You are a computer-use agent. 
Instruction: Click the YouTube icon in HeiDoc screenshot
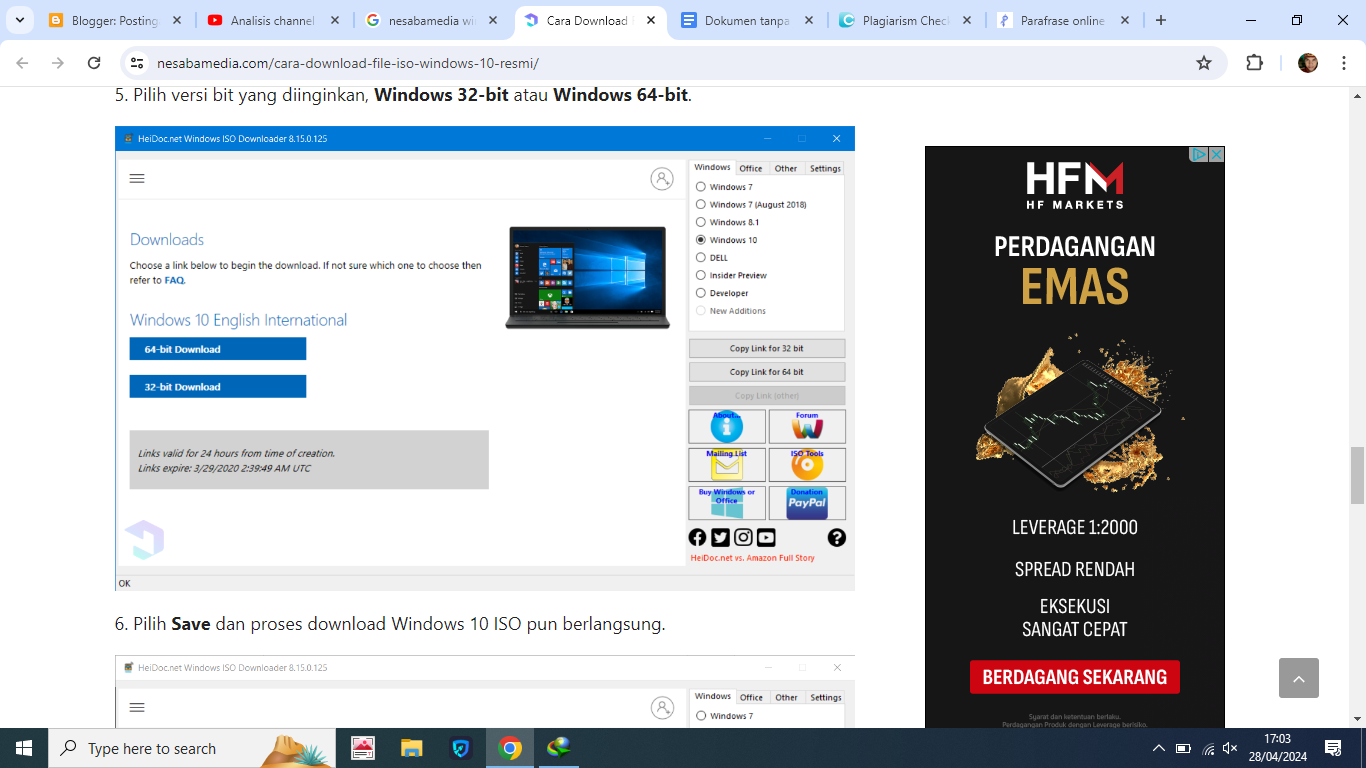tap(766, 537)
